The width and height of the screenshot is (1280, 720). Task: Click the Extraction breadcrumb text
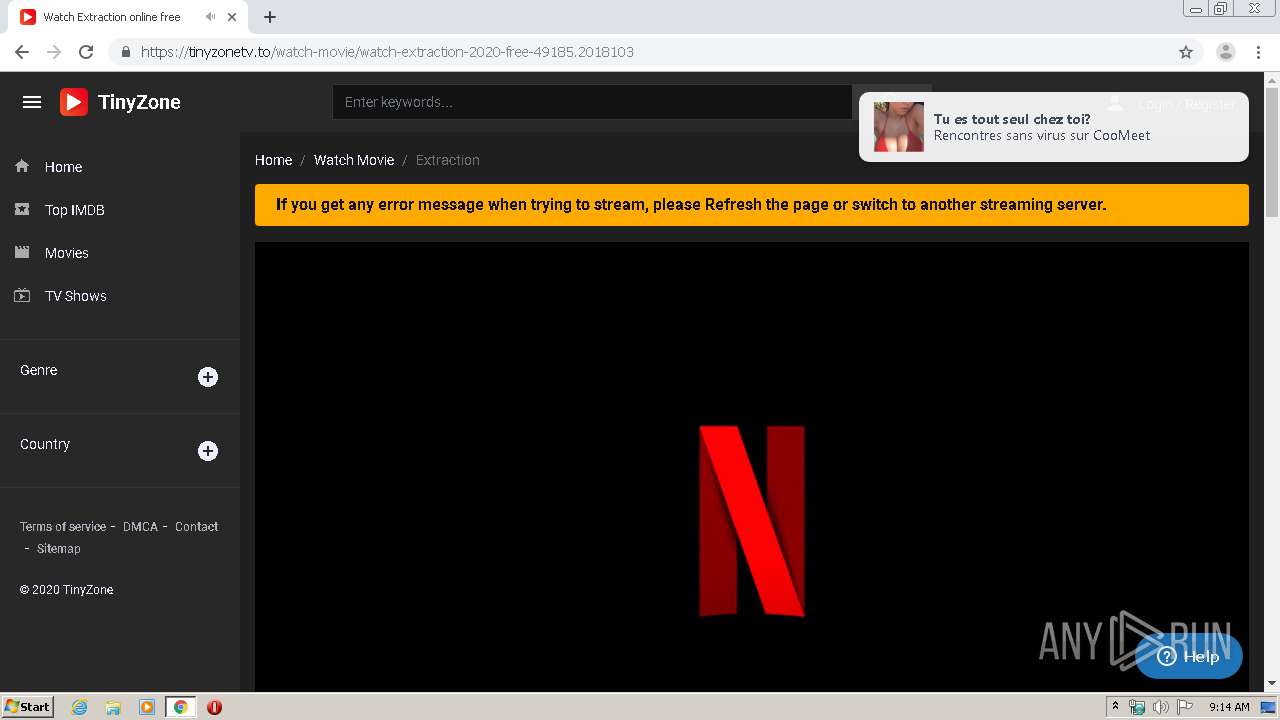(448, 160)
